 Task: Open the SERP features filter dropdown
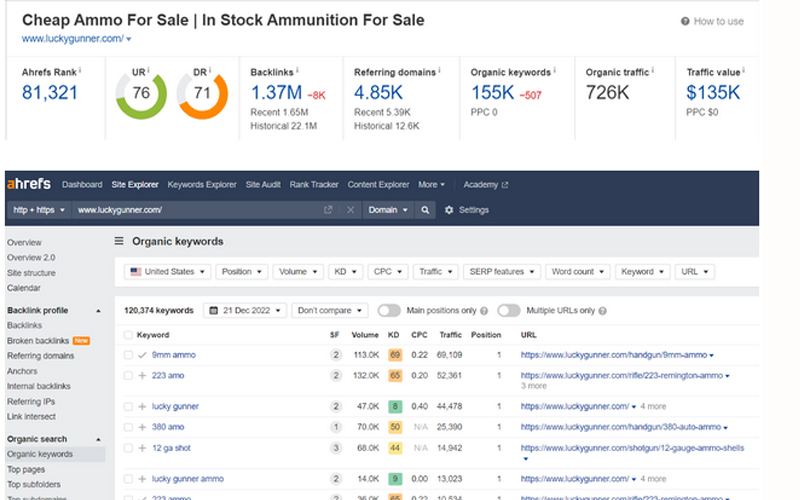(x=502, y=271)
